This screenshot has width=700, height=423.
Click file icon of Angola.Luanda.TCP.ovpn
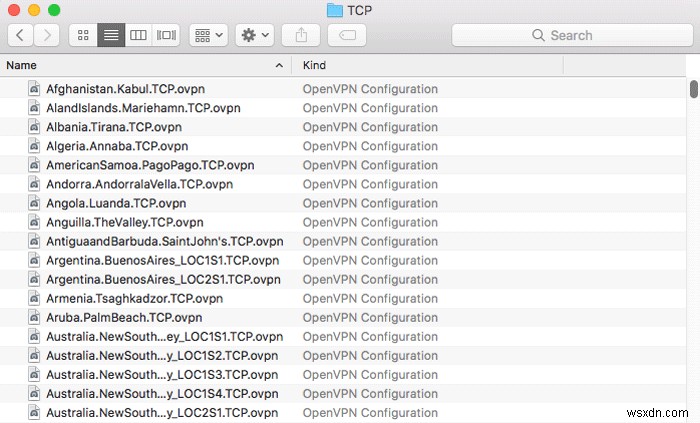tap(34, 203)
